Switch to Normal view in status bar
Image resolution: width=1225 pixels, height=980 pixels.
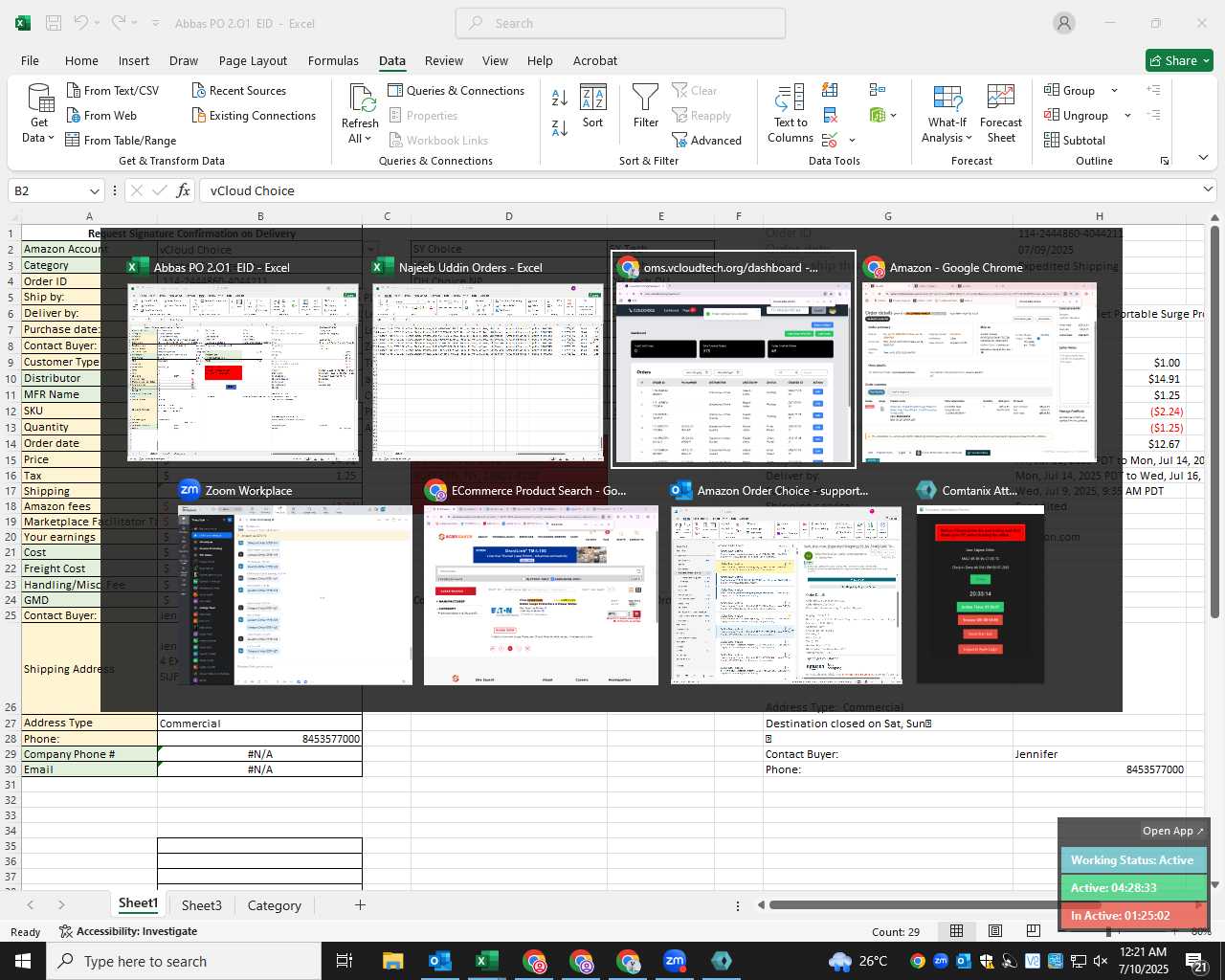(956, 931)
